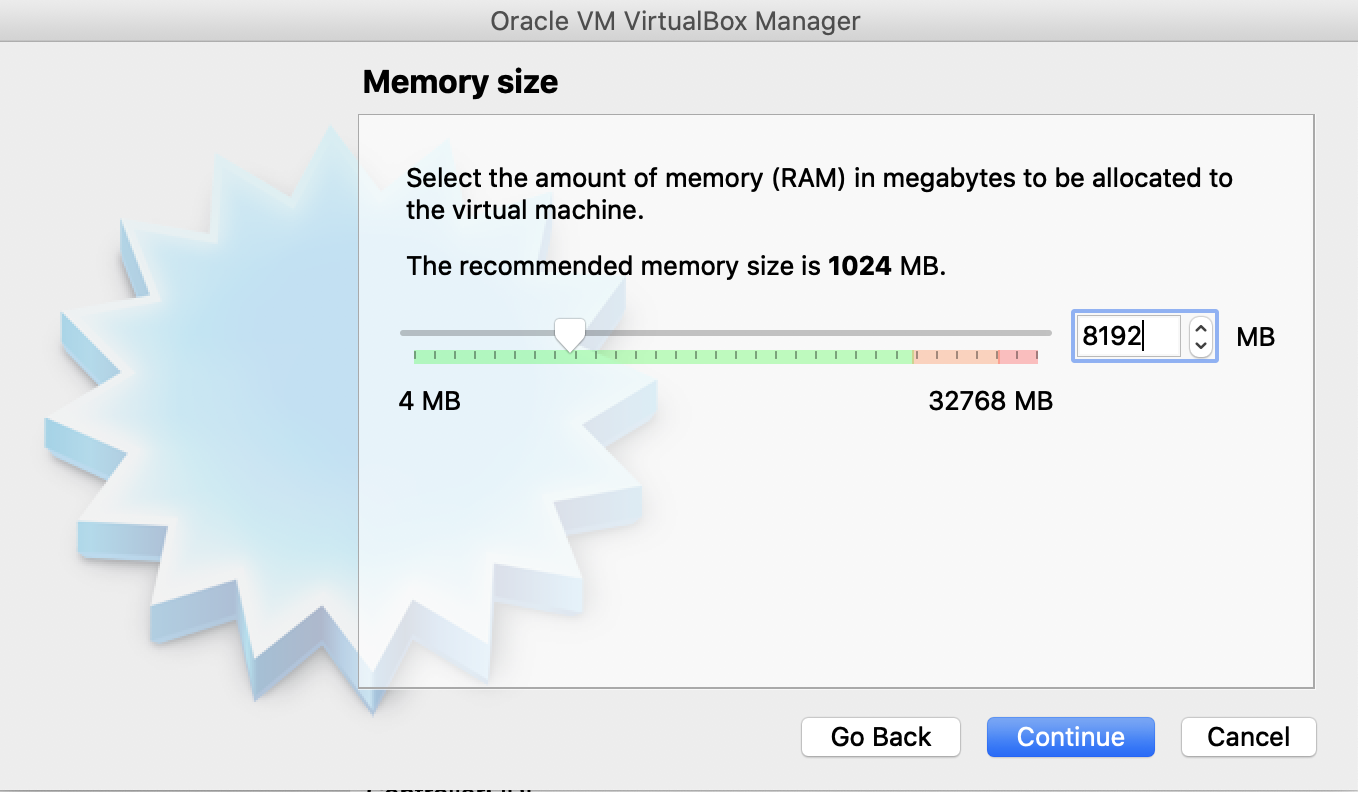Increase memory with the stepper up arrow
Viewport: 1358px width, 792px height.
[x=1201, y=327]
